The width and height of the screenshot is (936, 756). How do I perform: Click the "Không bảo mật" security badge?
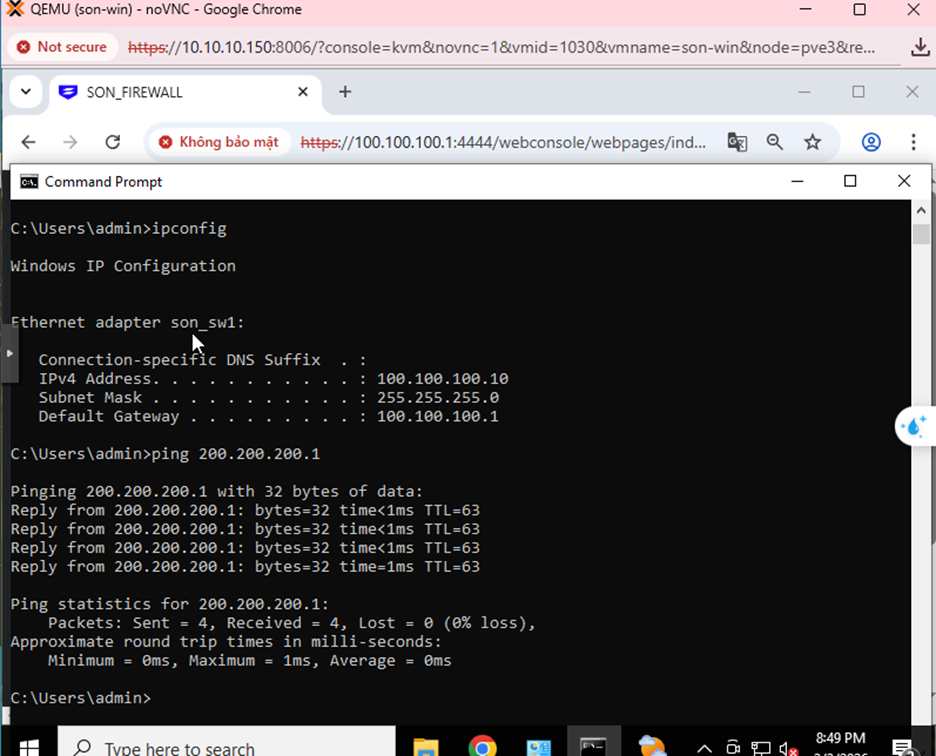218,142
